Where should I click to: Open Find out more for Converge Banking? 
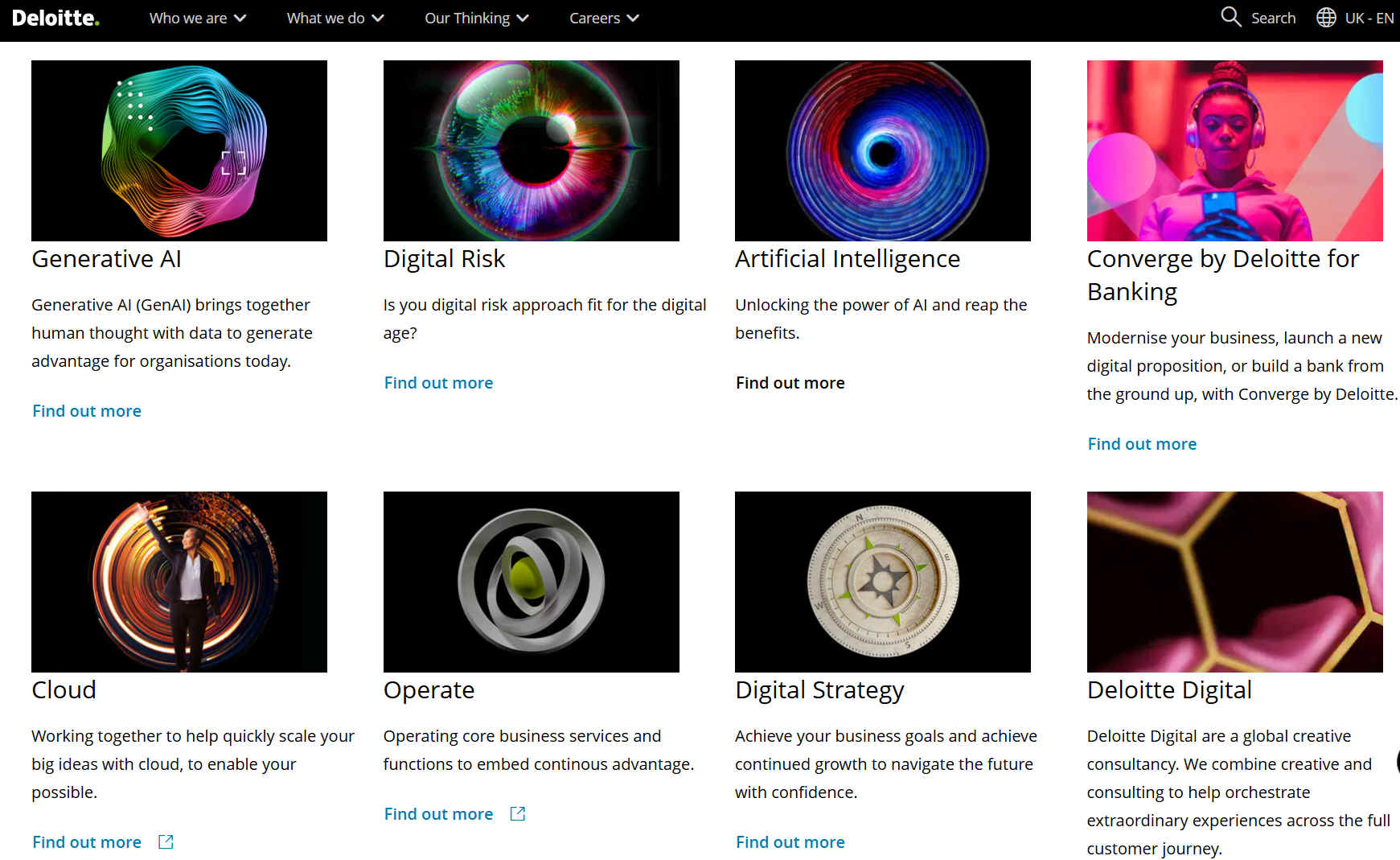1142,444
